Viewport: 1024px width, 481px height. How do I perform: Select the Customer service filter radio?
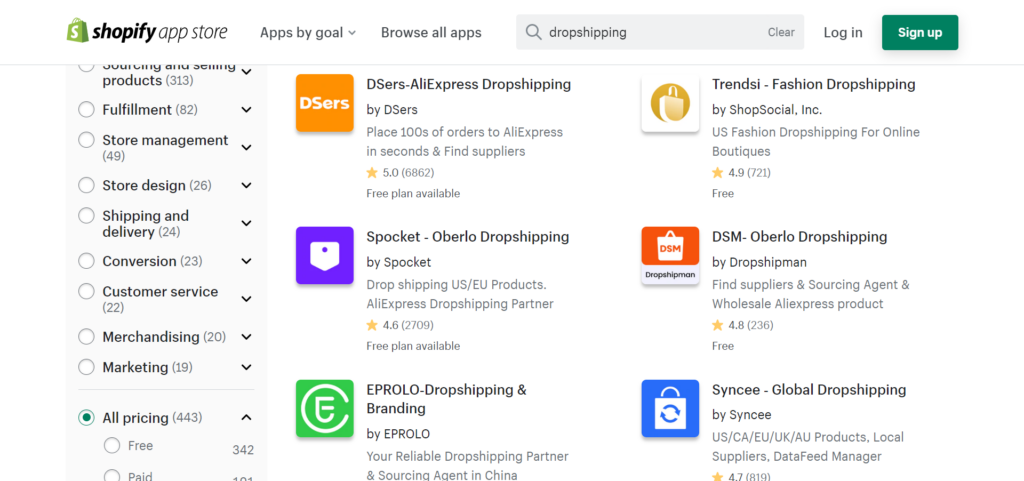[86, 291]
